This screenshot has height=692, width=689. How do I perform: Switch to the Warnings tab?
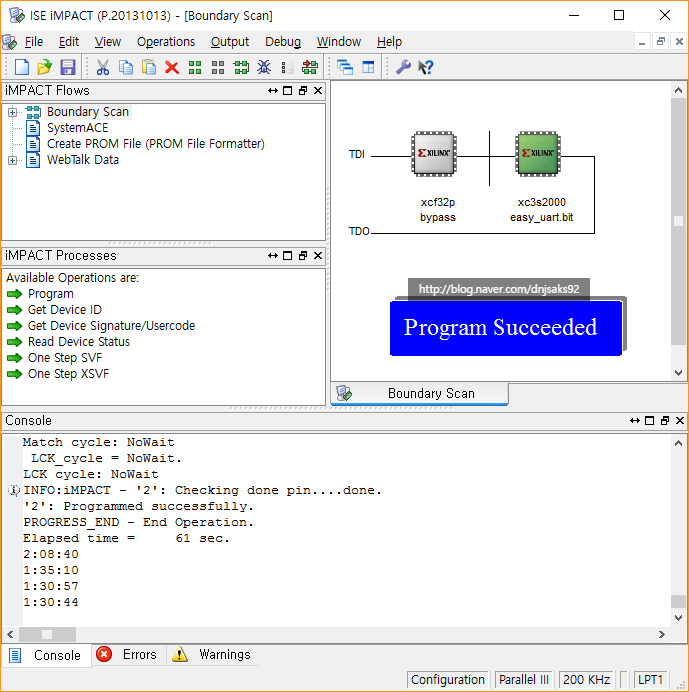pos(212,654)
